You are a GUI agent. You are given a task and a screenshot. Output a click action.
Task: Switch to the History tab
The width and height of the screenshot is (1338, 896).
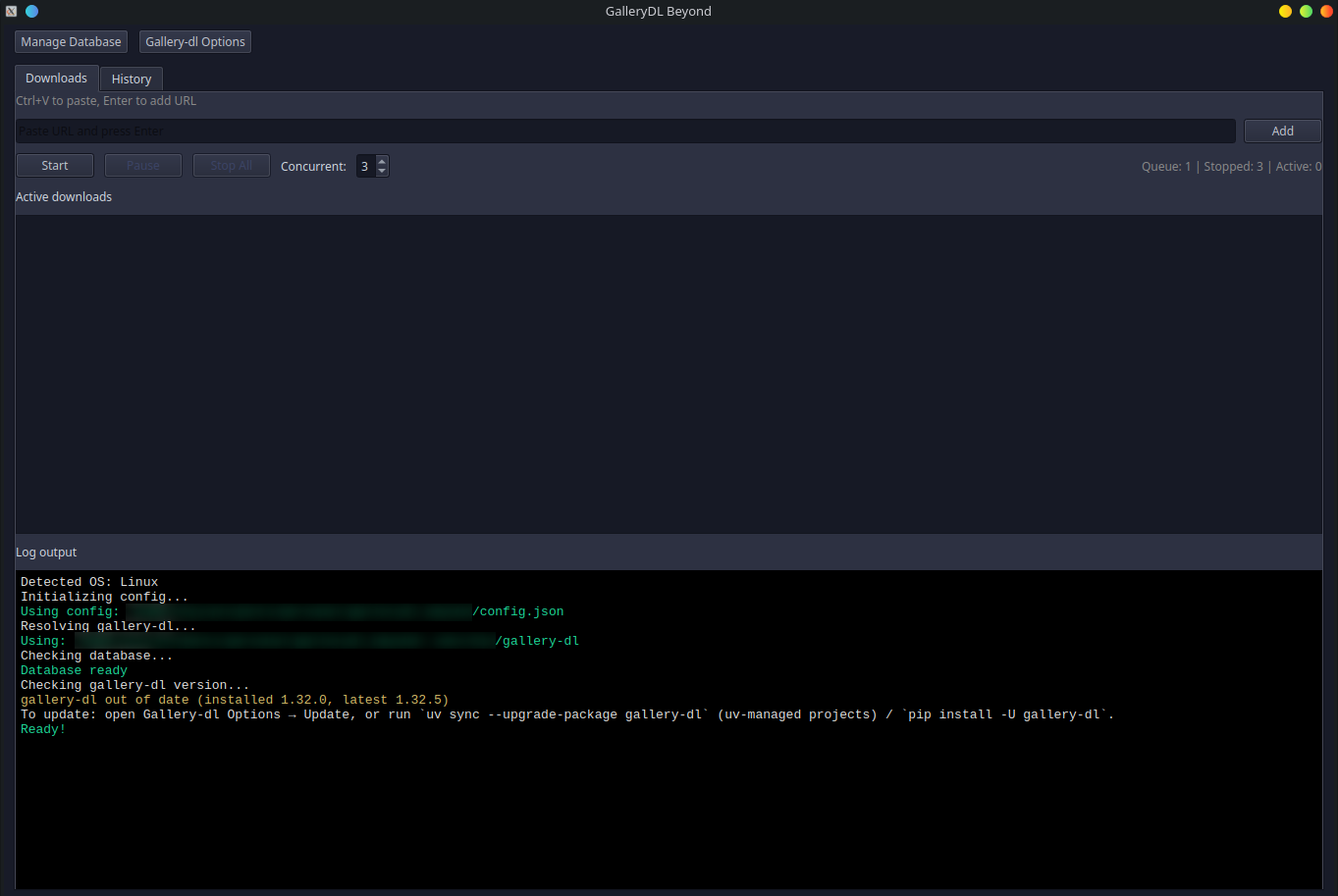pyautogui.click(x=132, y=79)
